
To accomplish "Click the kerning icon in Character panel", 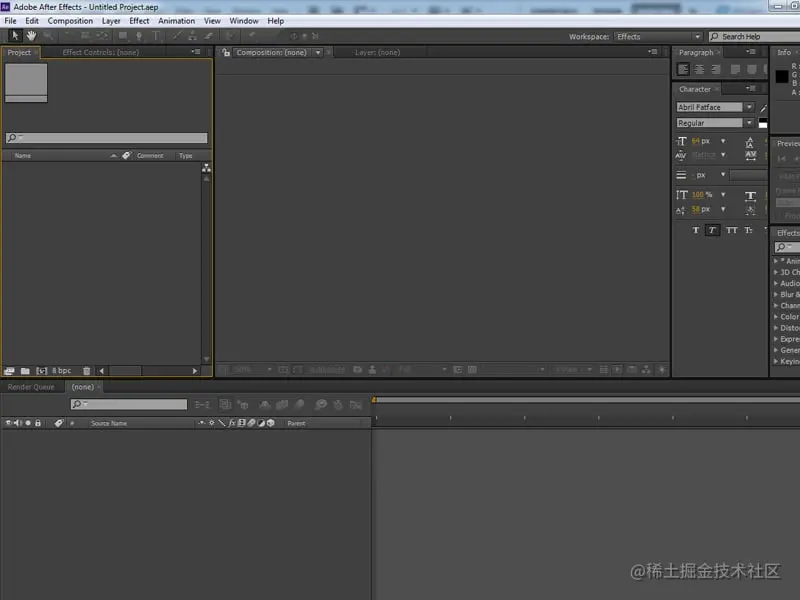I will click(681, 155).
